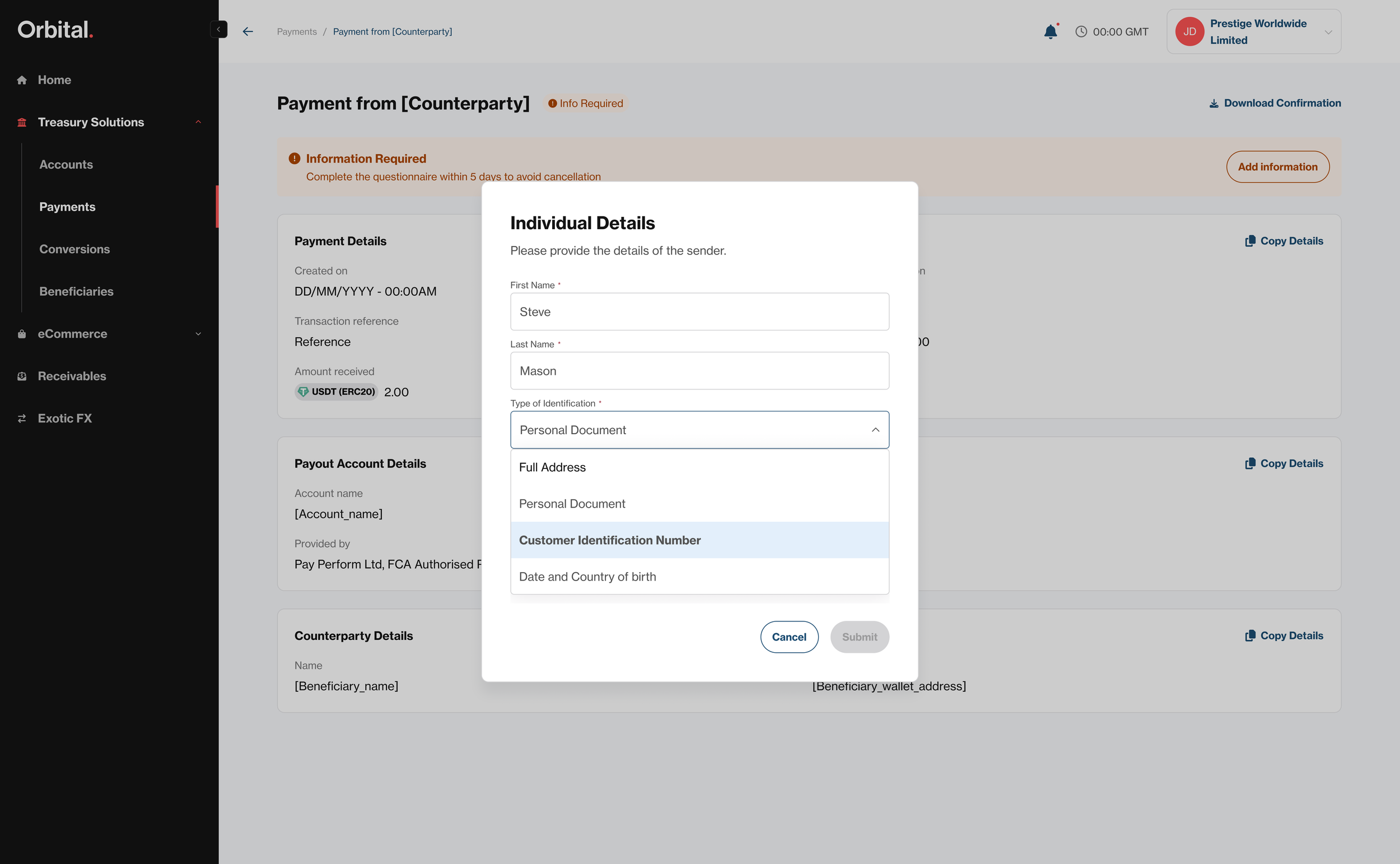Click the First Name input field

[699, 312]
